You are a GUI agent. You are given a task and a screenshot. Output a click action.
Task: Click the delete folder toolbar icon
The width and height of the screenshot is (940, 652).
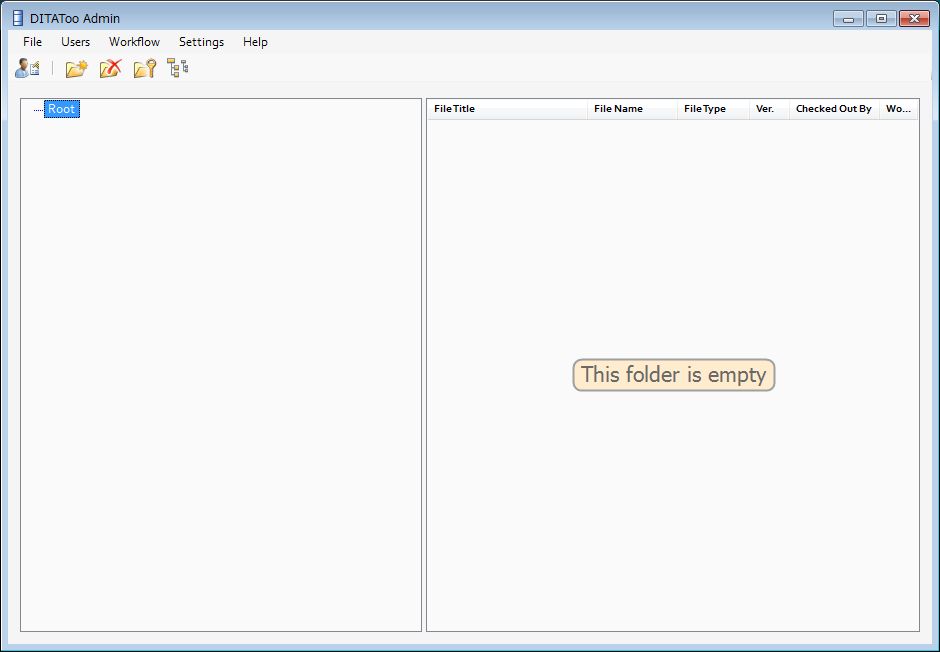(x=110, y=68)
